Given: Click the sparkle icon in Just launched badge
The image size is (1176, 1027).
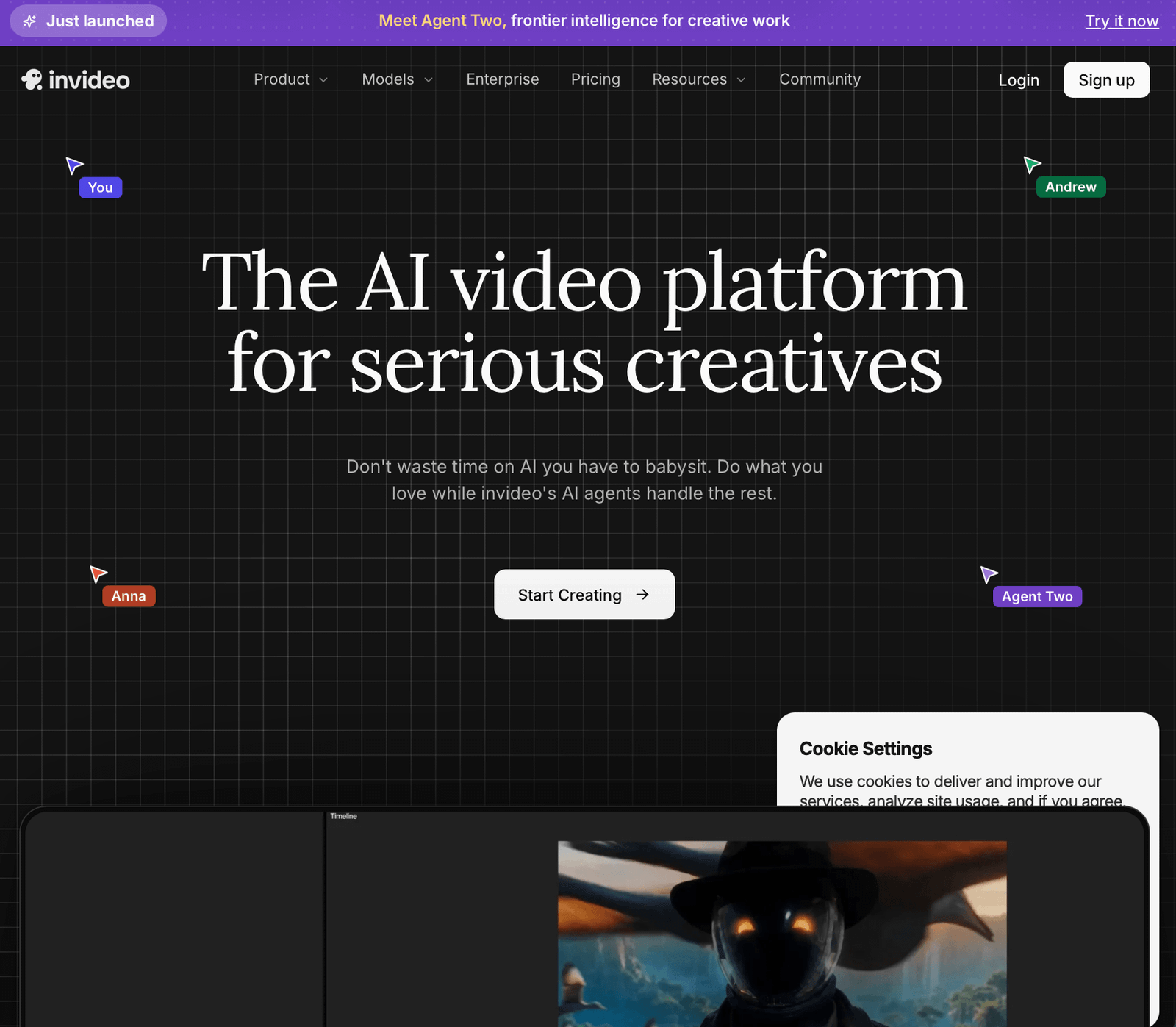Looking at the screenshot, I should coord(29,21).
